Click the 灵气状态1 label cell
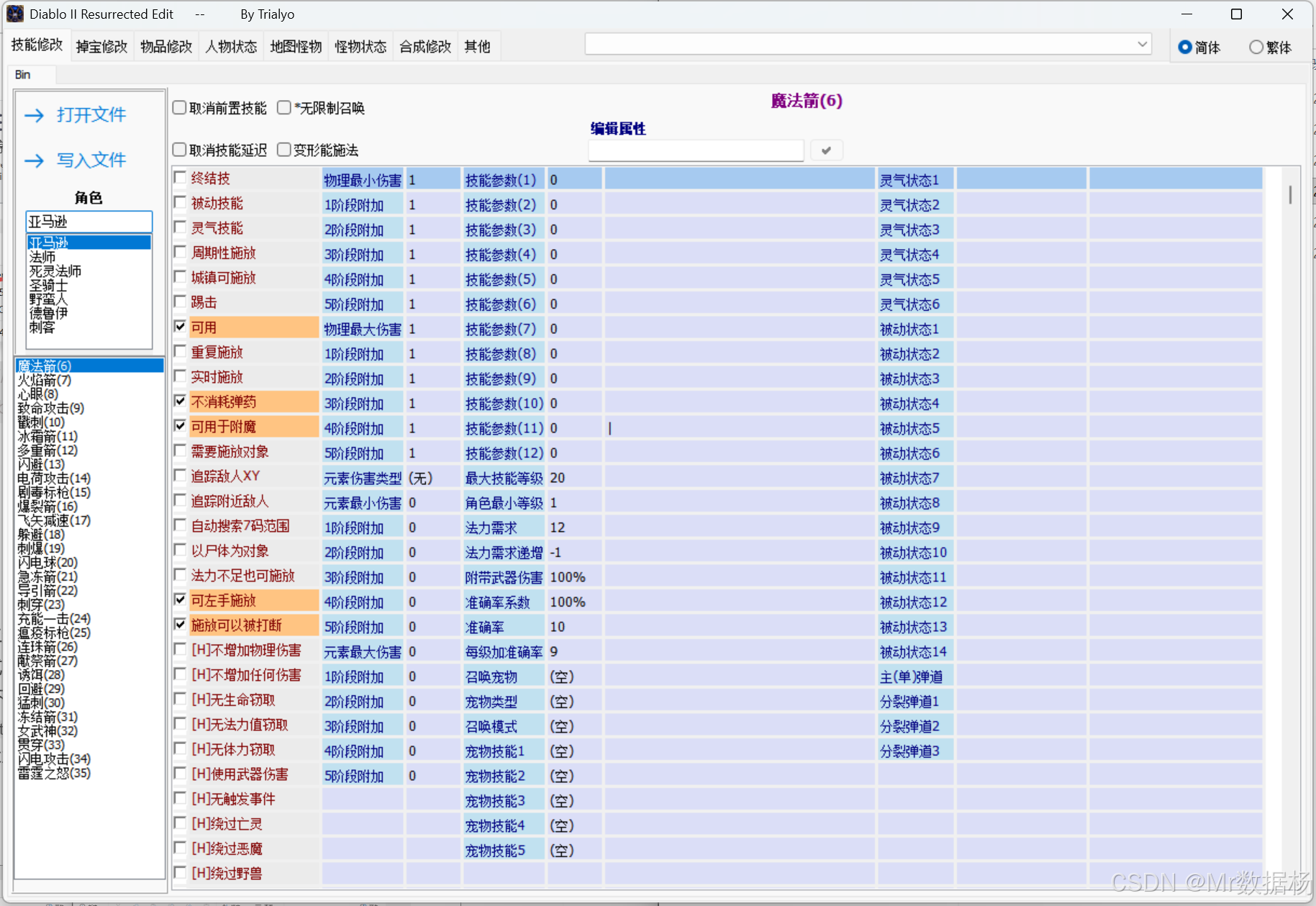Viewport: 1316px width, 906px height. tap(915, 180)
